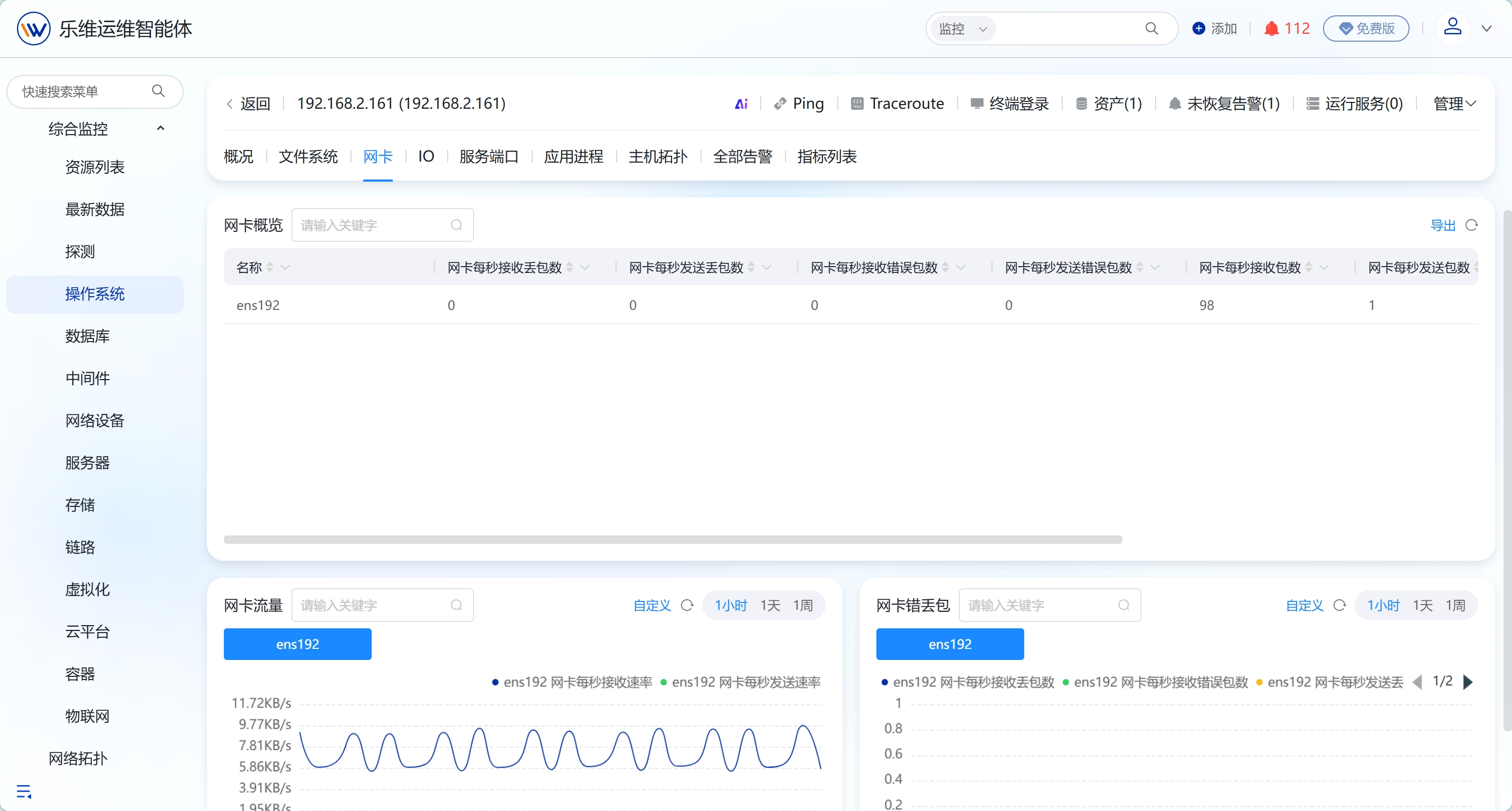Click the Ping button

coord(799,104)
